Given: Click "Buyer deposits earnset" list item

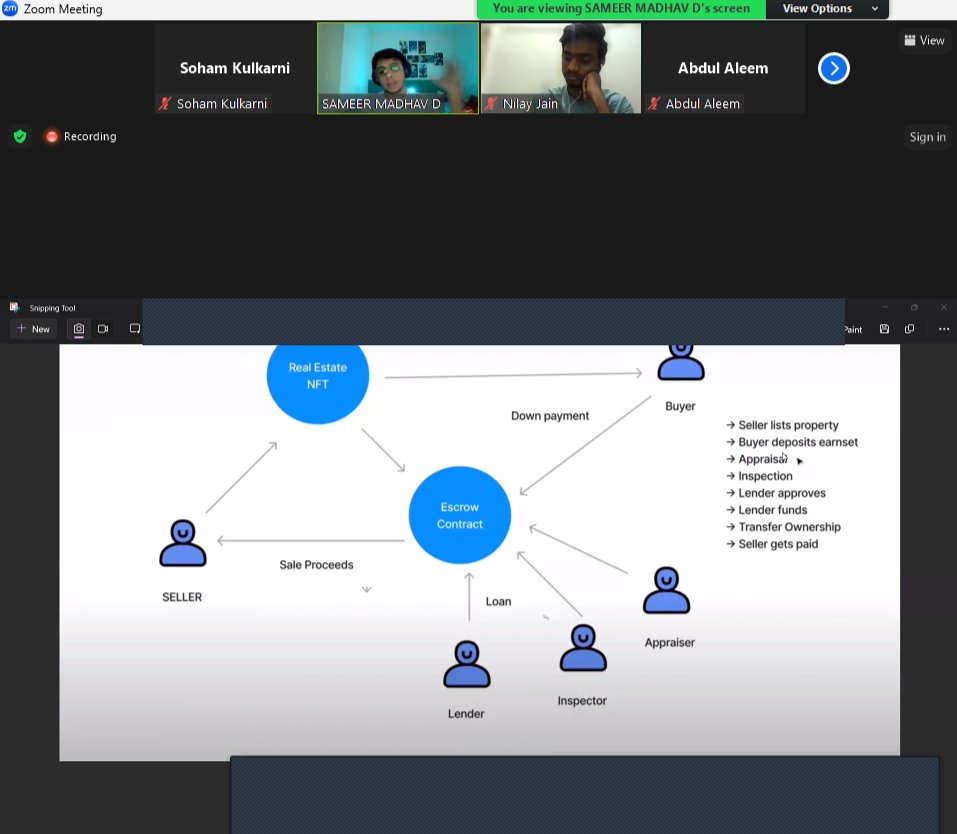Looking at the screenshot, I should point(792,442).
